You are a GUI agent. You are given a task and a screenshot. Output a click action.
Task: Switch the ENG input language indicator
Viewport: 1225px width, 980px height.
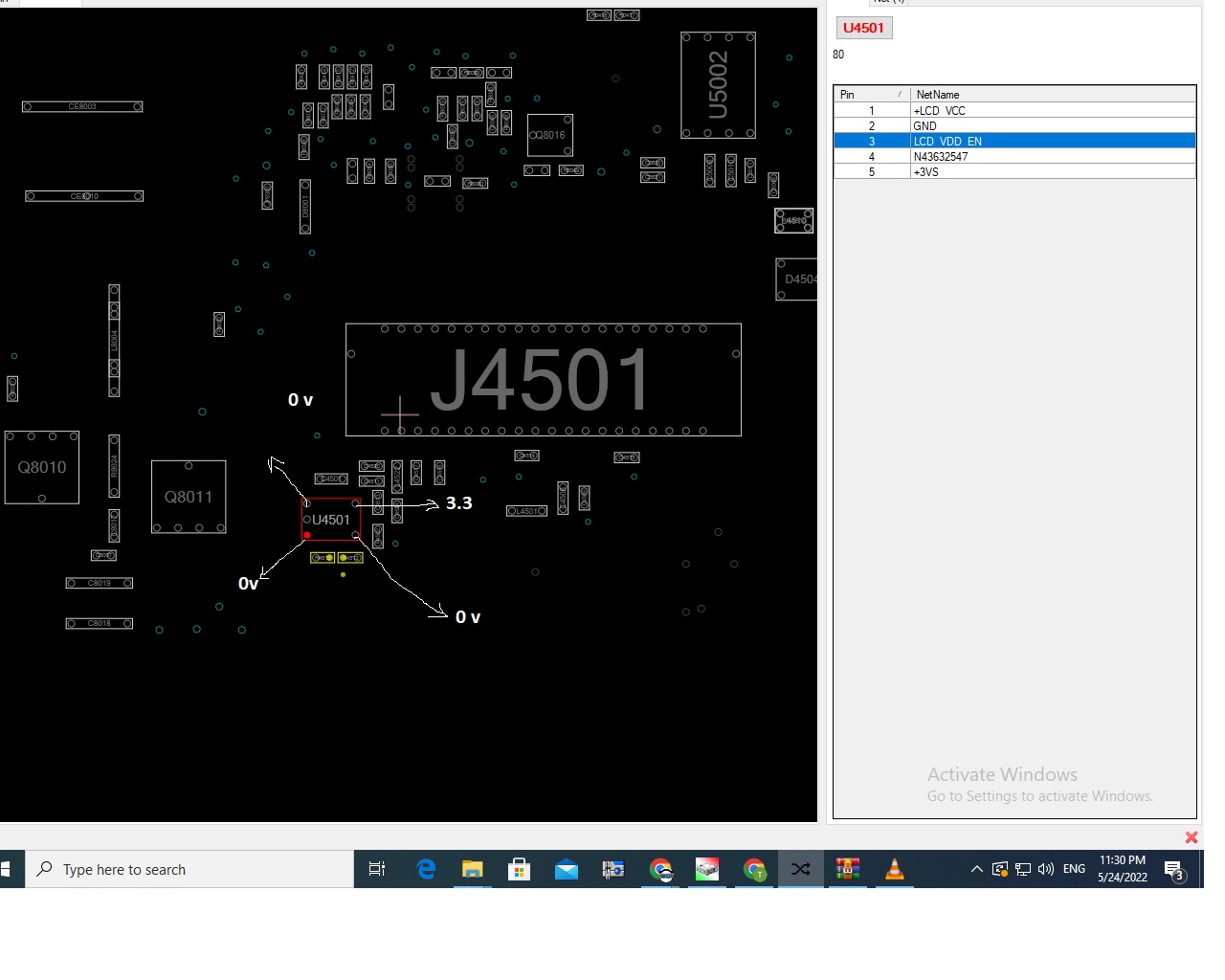[1075, 869]
